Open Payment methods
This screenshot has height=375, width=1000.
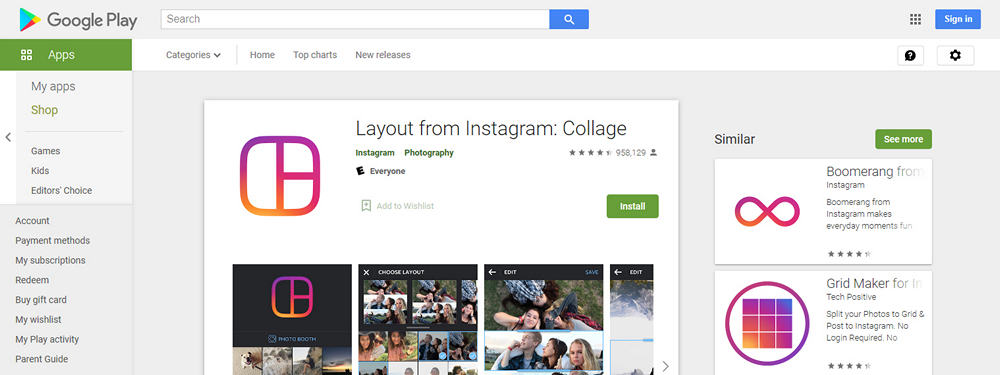(x=52, y=240)
